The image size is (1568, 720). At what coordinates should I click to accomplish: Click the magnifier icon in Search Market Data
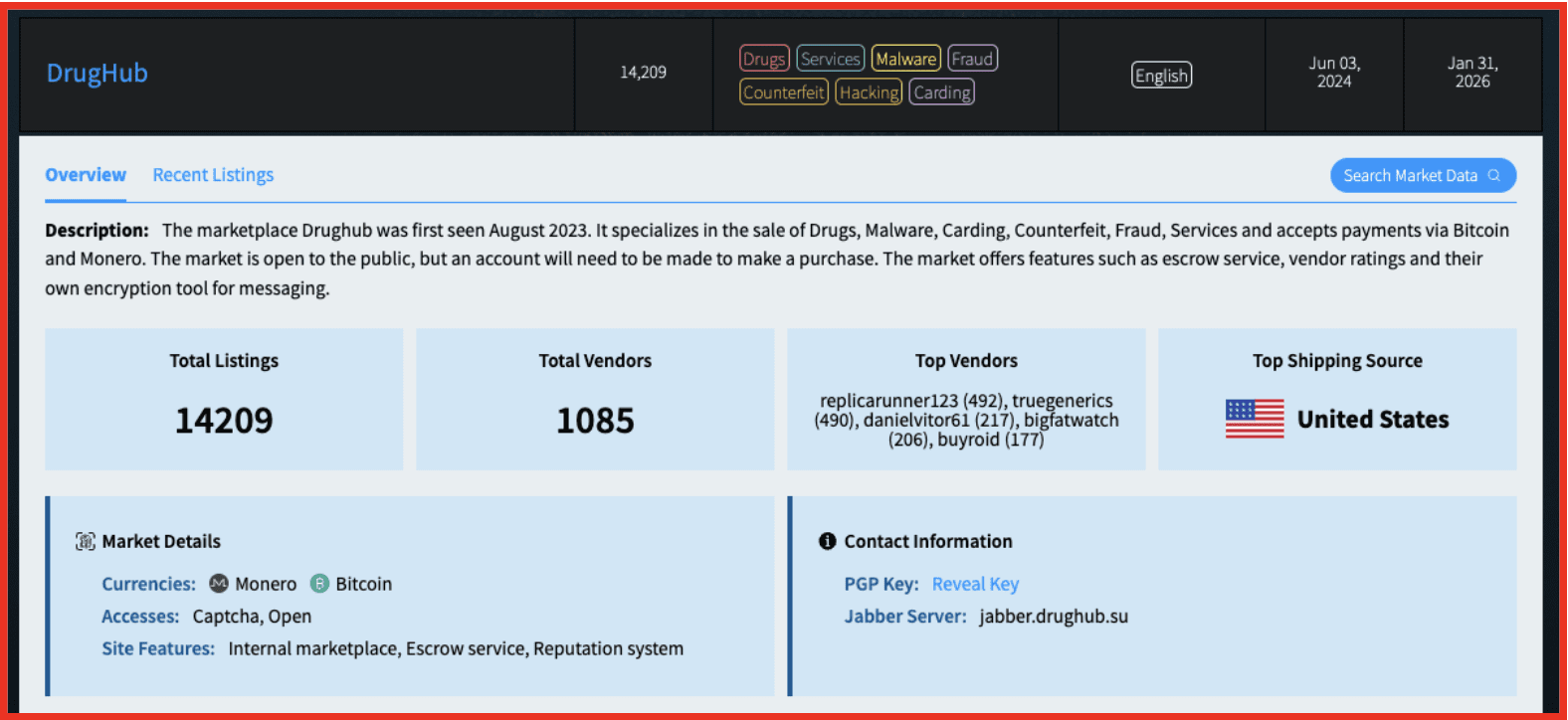(x=1493, y=176)
